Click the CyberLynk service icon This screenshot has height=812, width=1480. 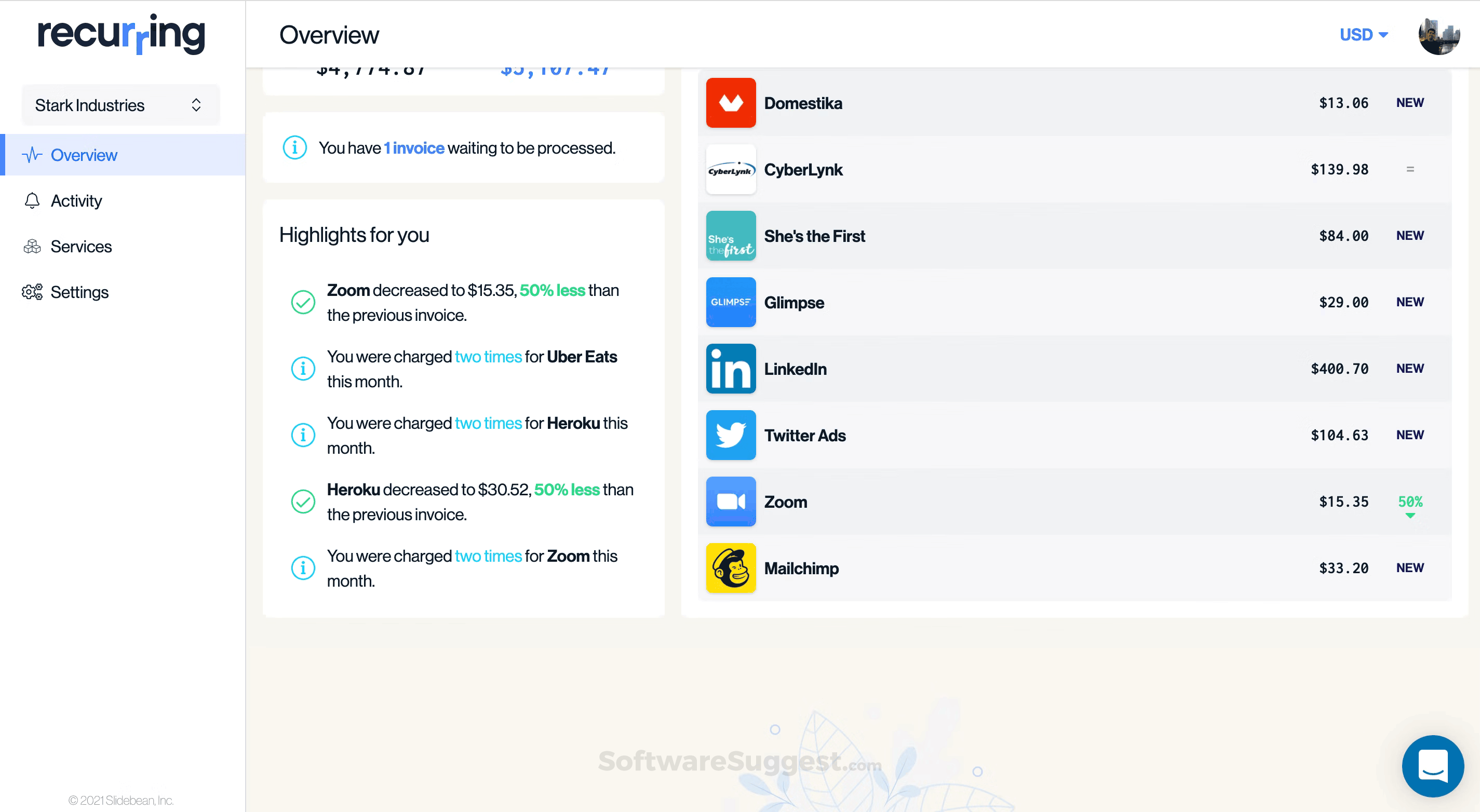[731, 169]
